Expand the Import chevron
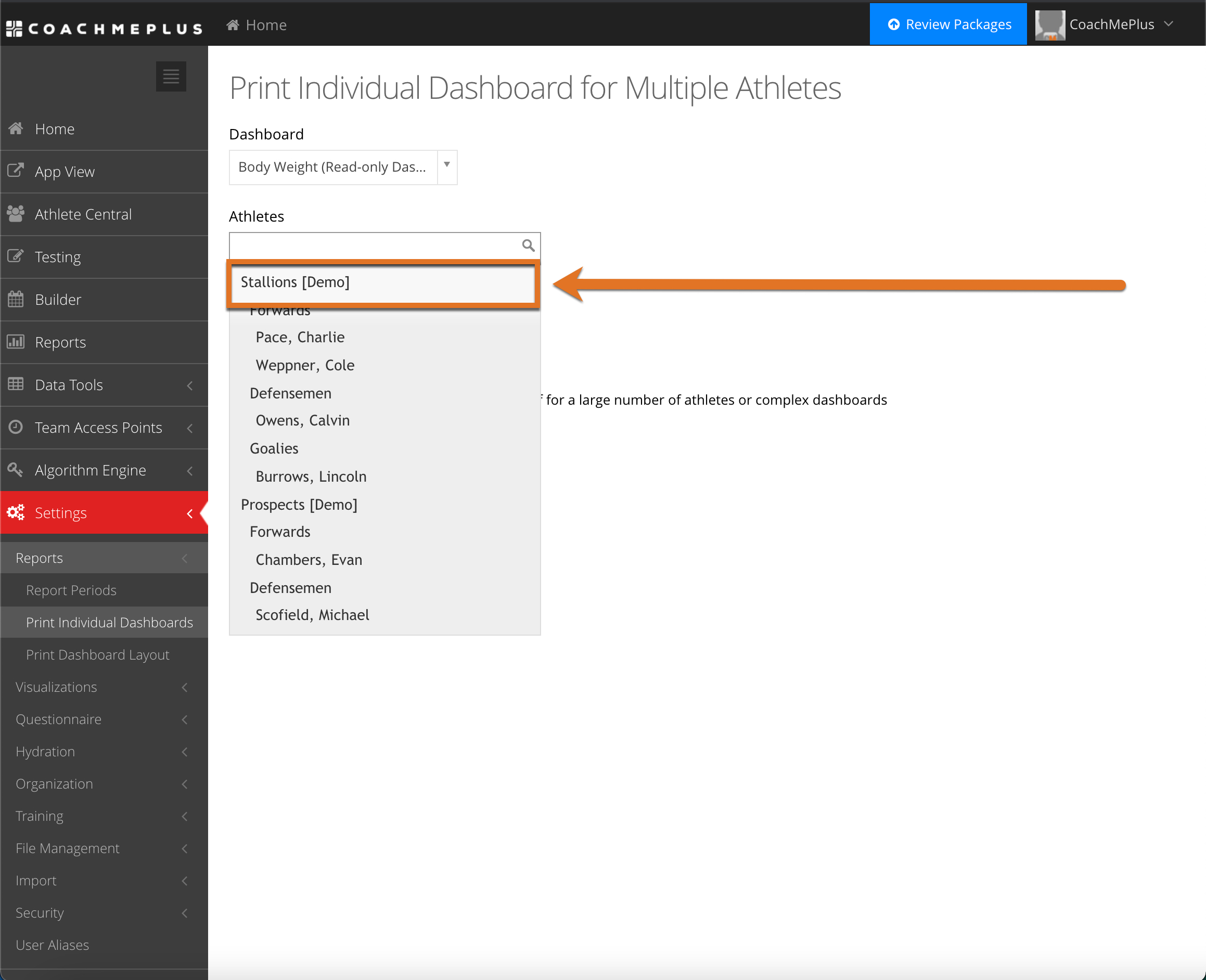The height and width of the screenshot is (980, 1206). point(185,881)
